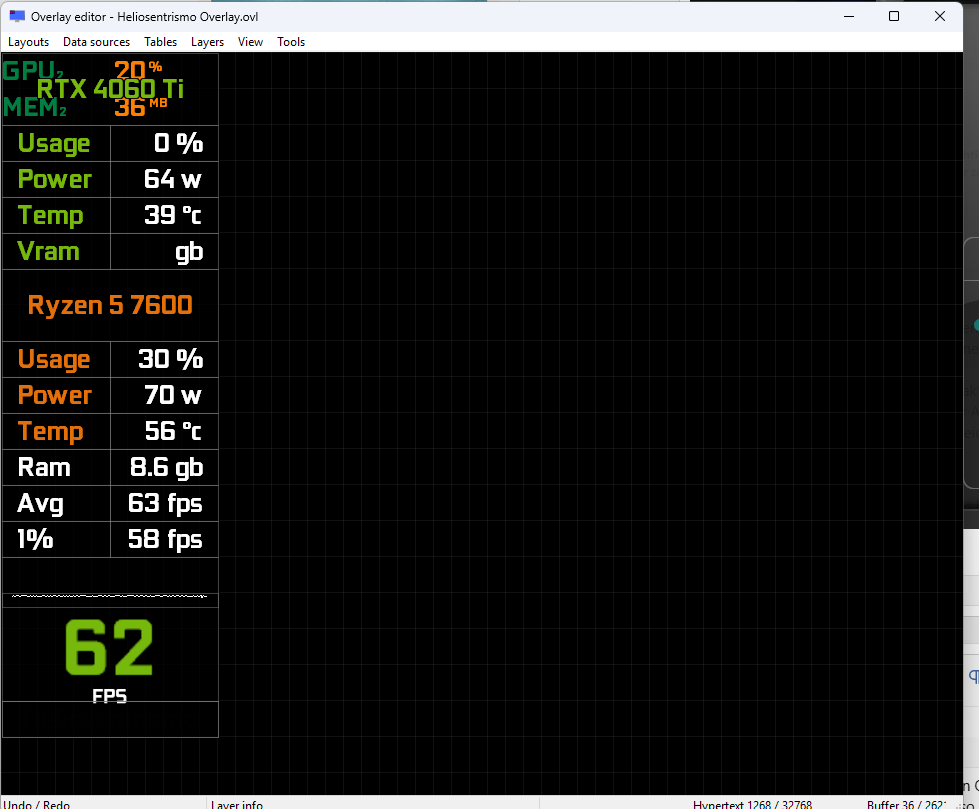Open the Tools menu

click(291, 42)
